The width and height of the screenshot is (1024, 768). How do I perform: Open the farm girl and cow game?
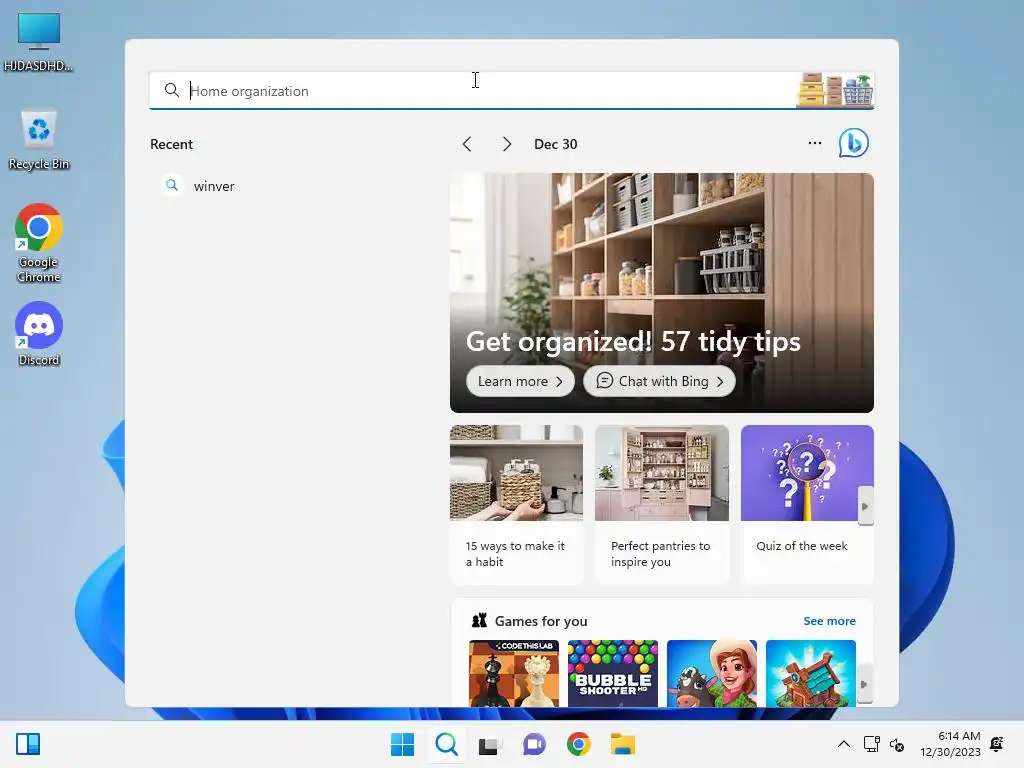point(712,673)
